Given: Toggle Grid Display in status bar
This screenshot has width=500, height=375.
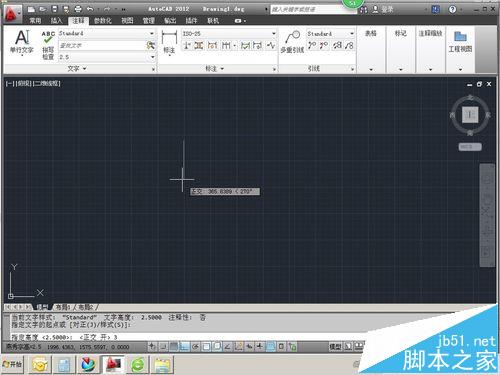Looking at the screenshot, I should click(174, 347).
